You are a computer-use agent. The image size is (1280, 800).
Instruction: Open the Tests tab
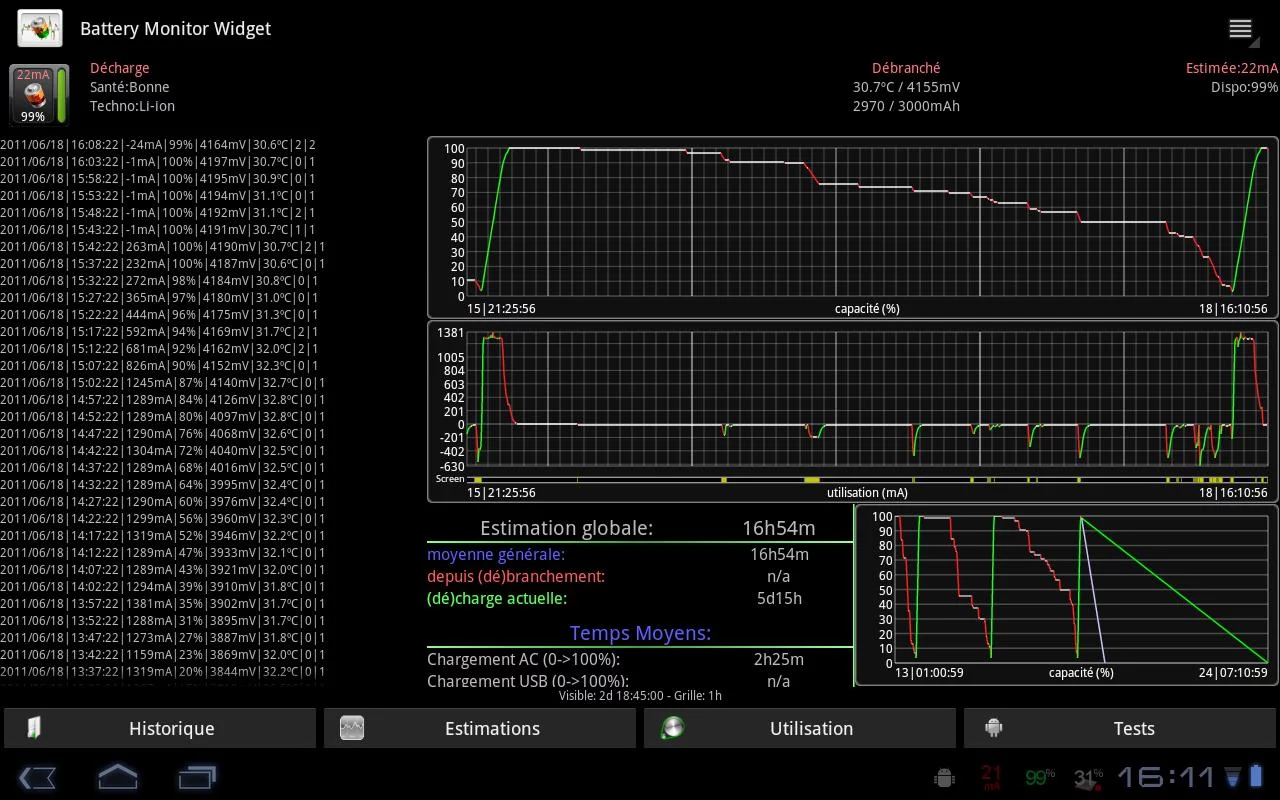pyautogui.click(x=1120, y=728)
